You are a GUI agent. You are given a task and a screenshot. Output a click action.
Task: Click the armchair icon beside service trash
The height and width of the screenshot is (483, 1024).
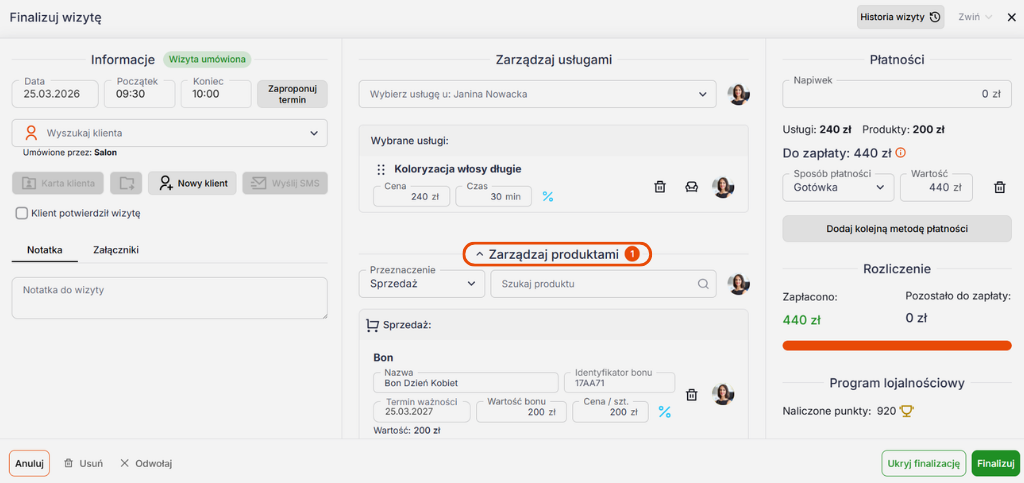click(x=691, y=187)
